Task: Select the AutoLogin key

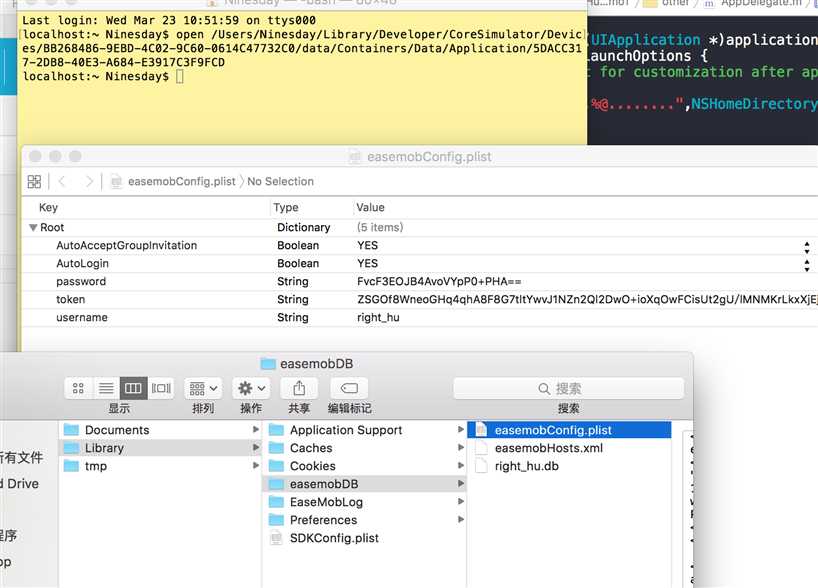Action: 82,263
